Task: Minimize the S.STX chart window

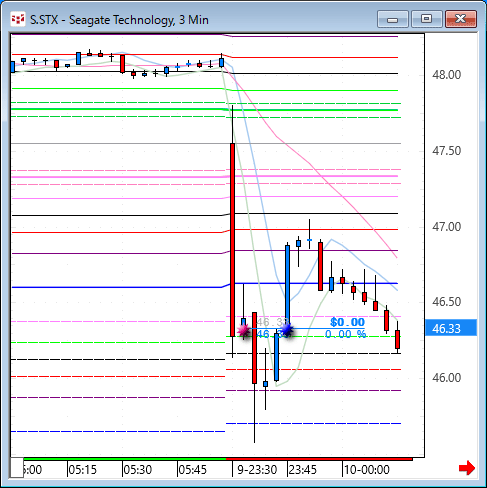Action: click(x=393, y=19)
